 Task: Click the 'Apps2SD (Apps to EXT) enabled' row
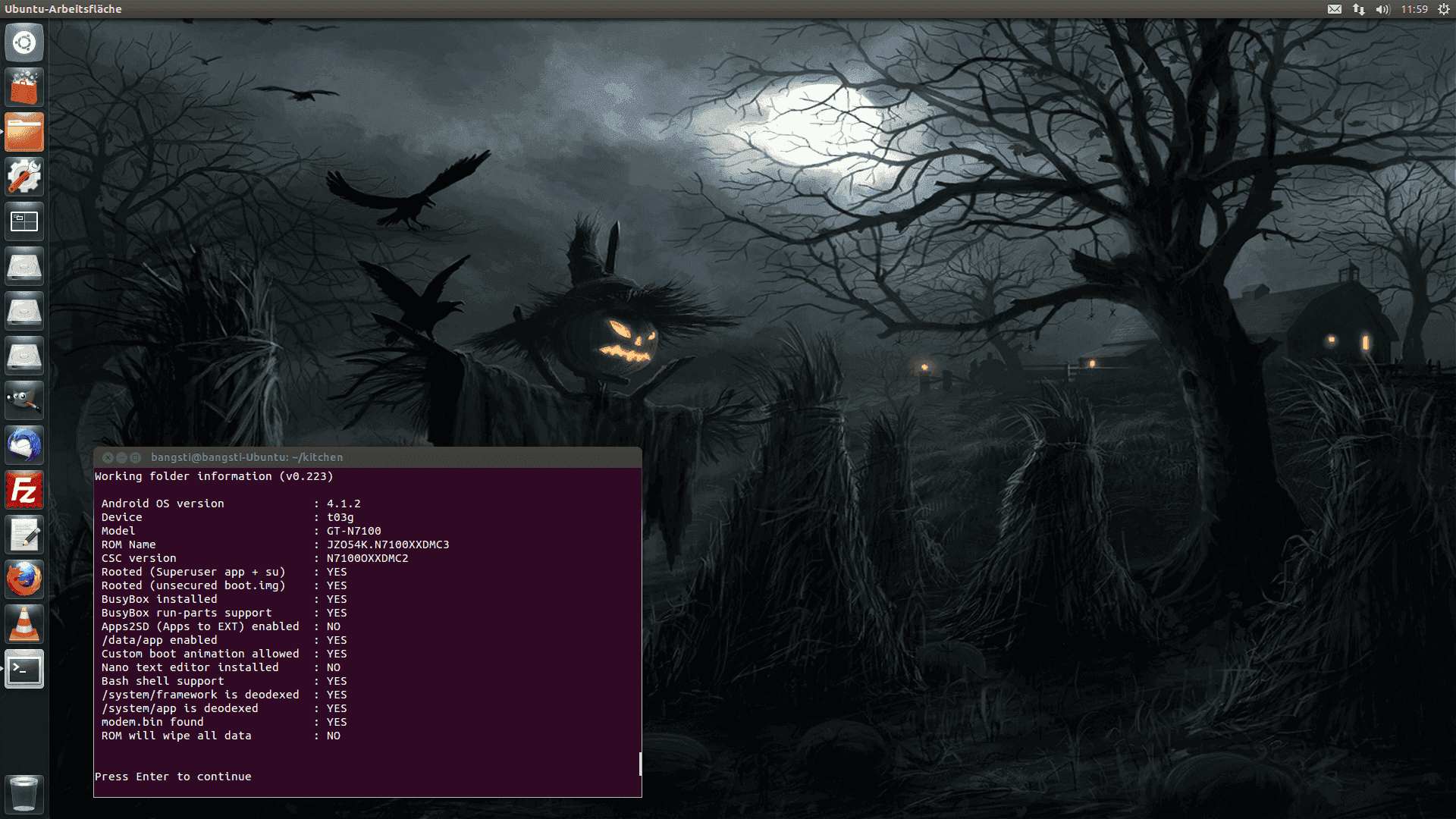221,626
